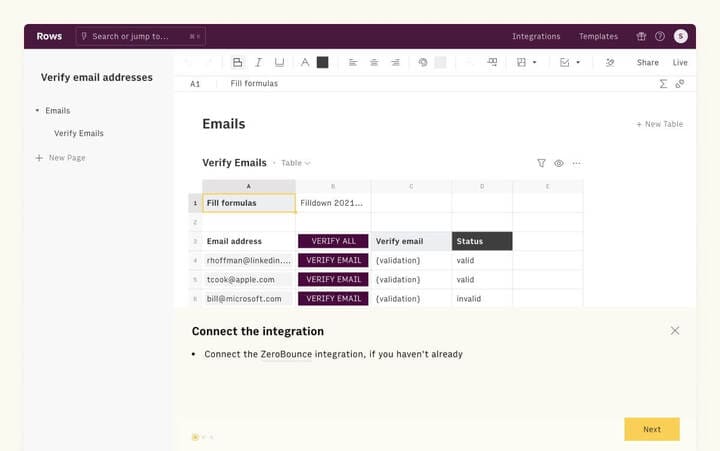Click + New Table
The height and width of the screenshot is (451, 720).
coord(659,124)
